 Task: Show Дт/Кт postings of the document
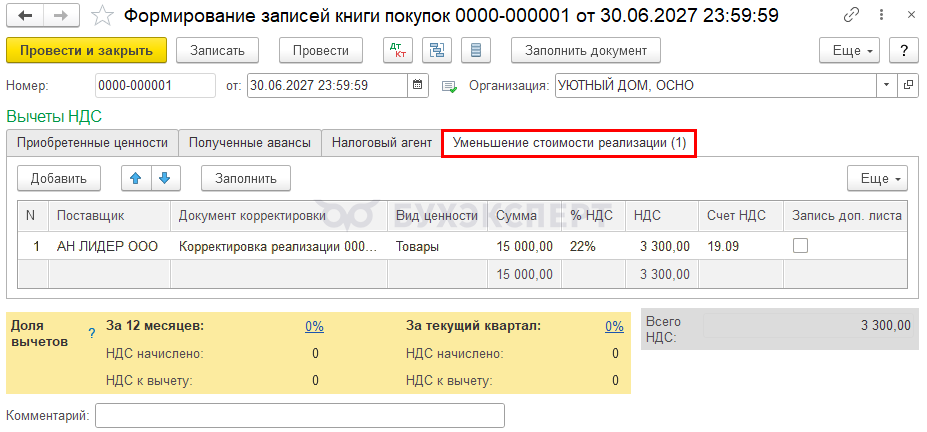tap(398, 50)
